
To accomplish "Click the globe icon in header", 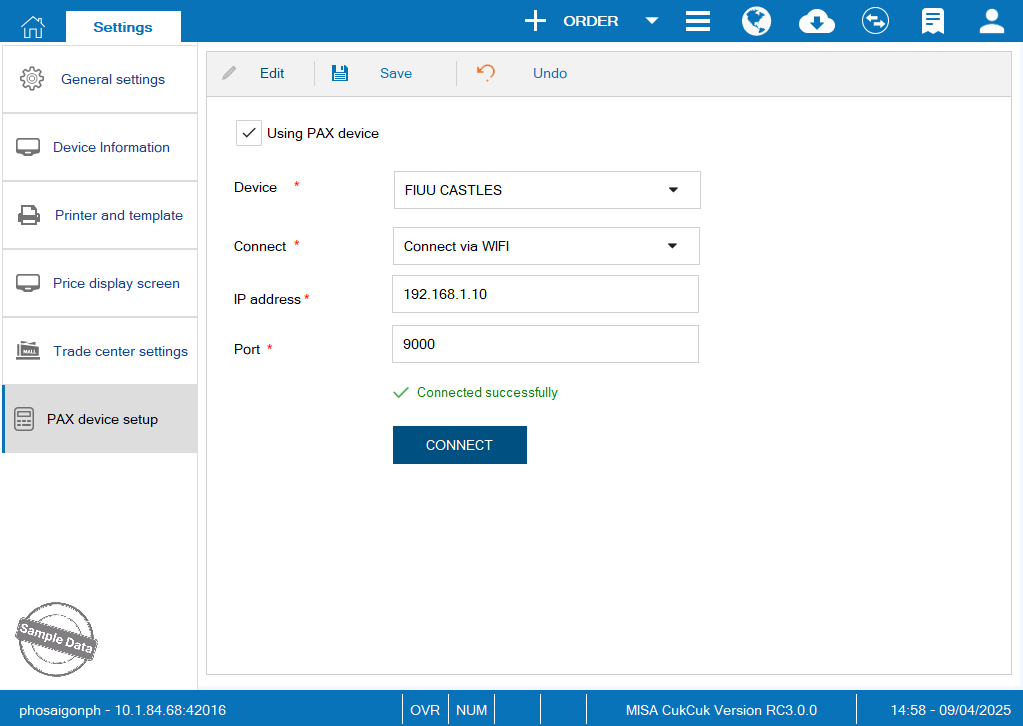I will pyautogui.click(x=756, y=21).
